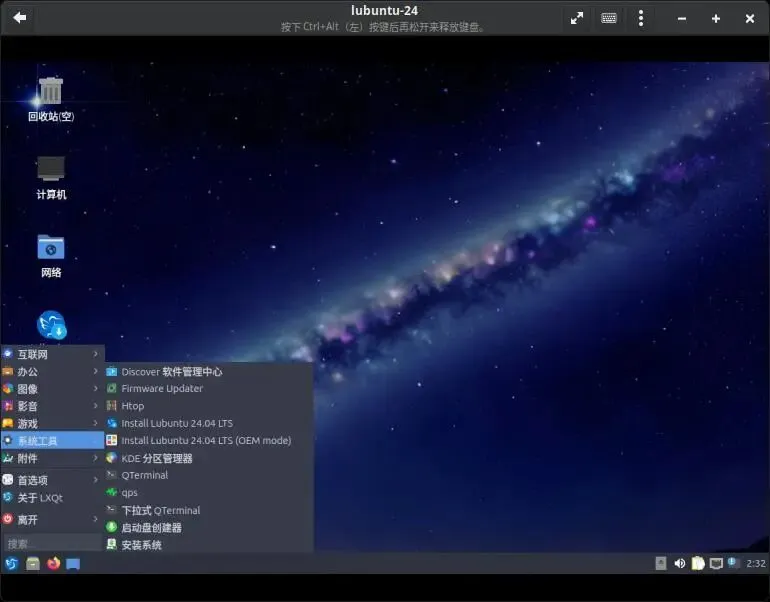
Task: Expand the 图像 (Graphics) submenu arrow
Action: click(95, 388)
